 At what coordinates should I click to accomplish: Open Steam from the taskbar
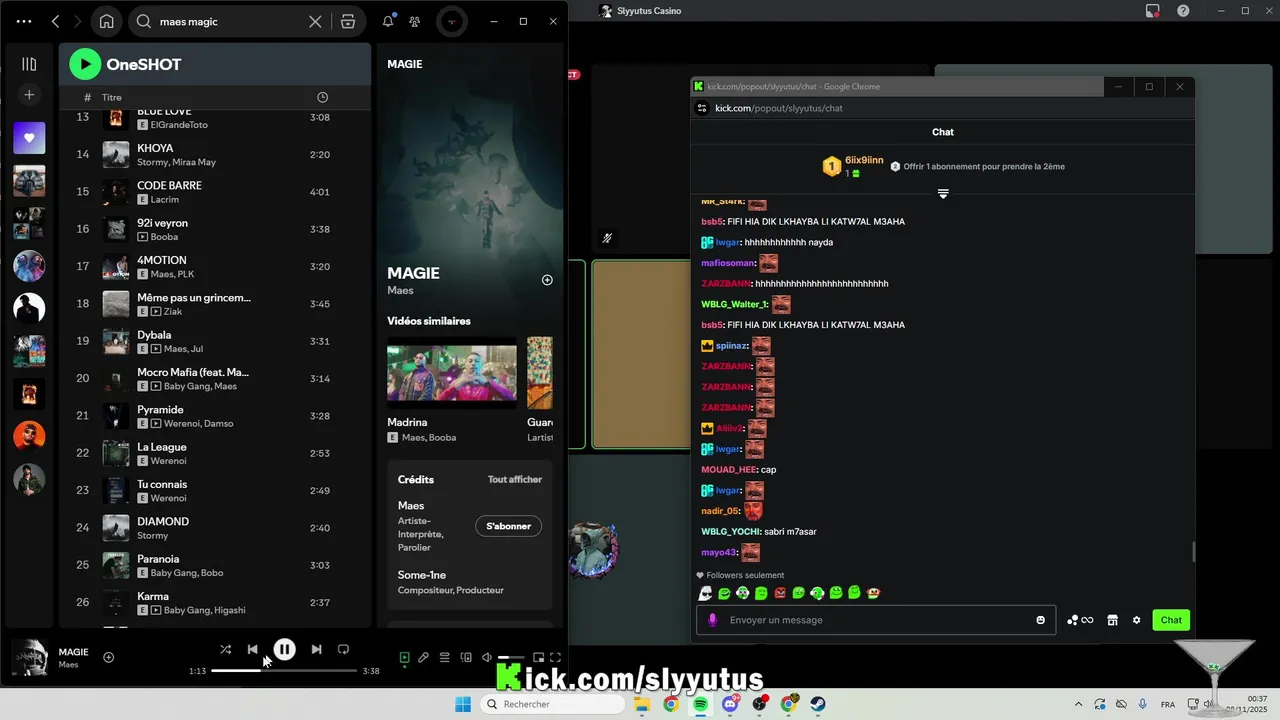[x=817, y=704]
